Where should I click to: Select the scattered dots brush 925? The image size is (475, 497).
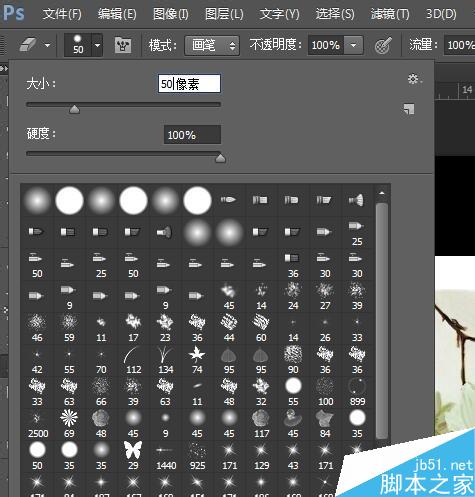pos(197,455)
